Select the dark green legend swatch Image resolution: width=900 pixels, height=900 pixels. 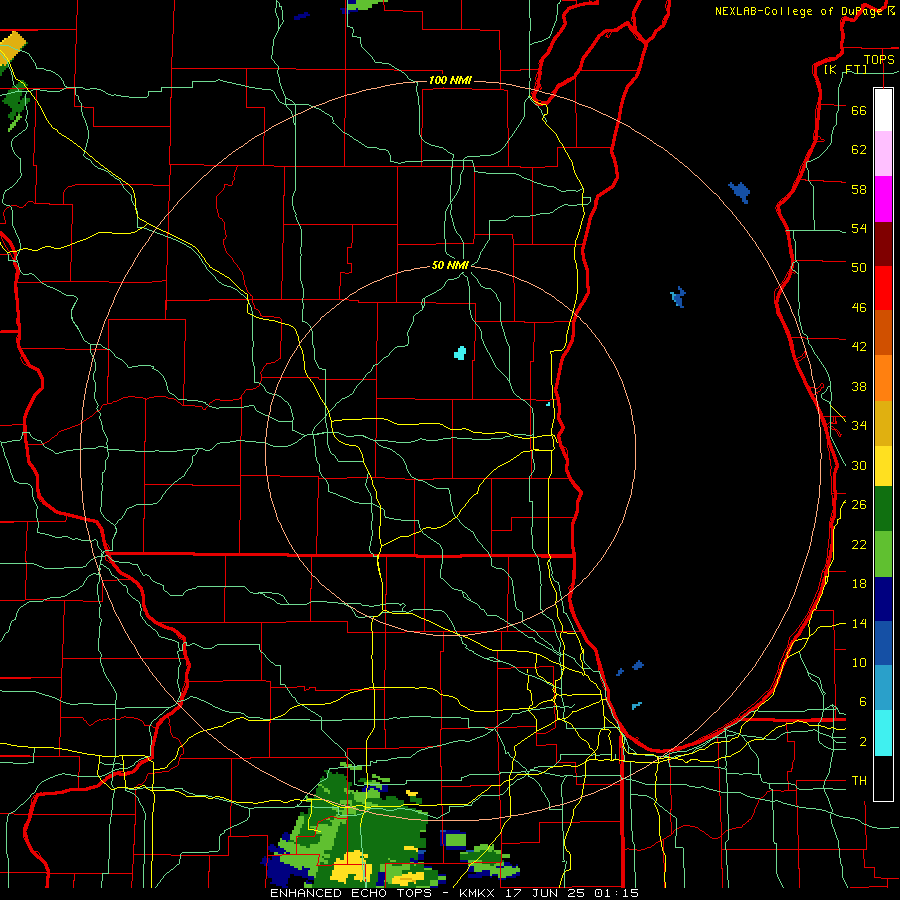click(883, 509)
